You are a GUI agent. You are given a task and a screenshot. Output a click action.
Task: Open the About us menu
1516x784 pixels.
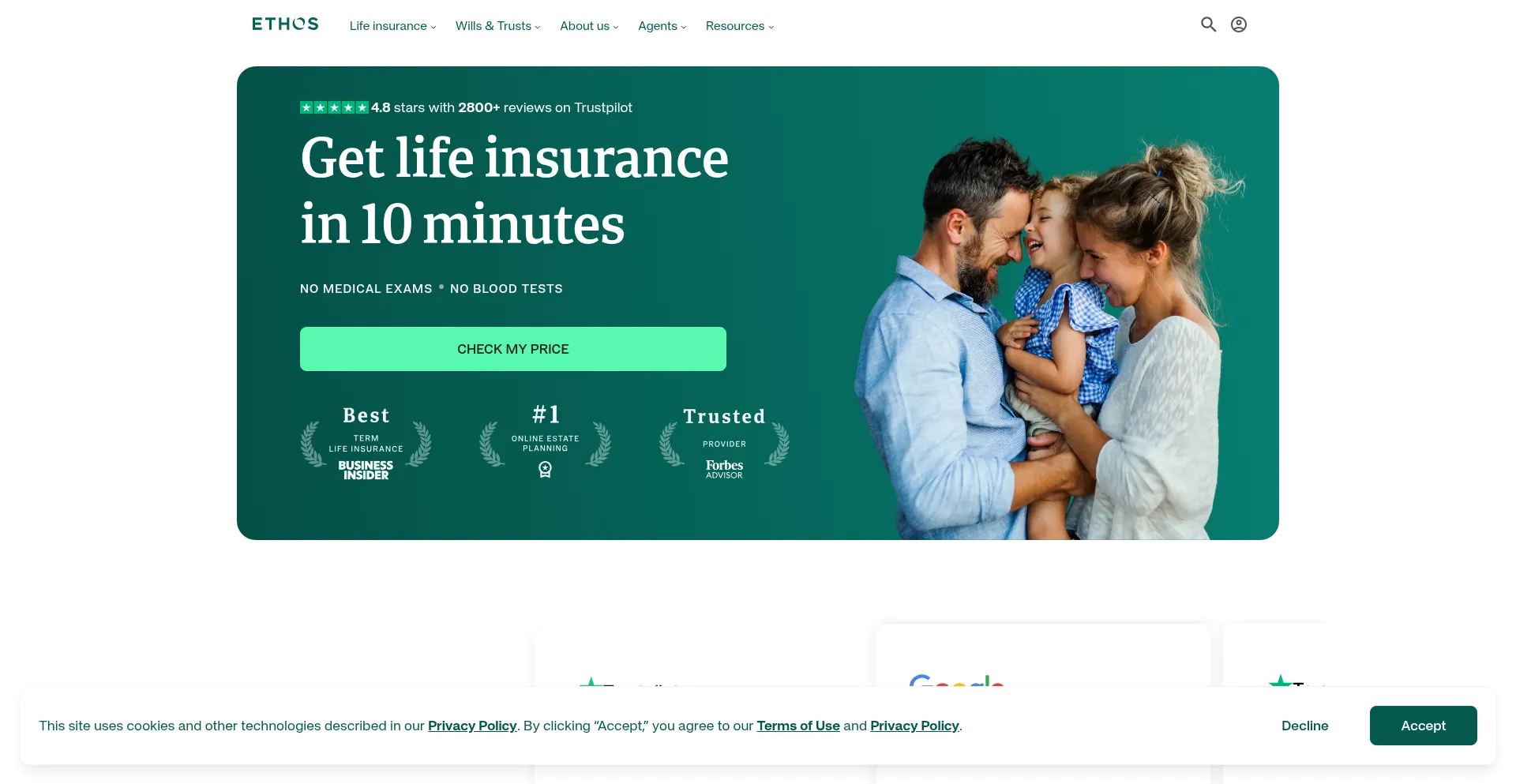click(x=589, y=26)
